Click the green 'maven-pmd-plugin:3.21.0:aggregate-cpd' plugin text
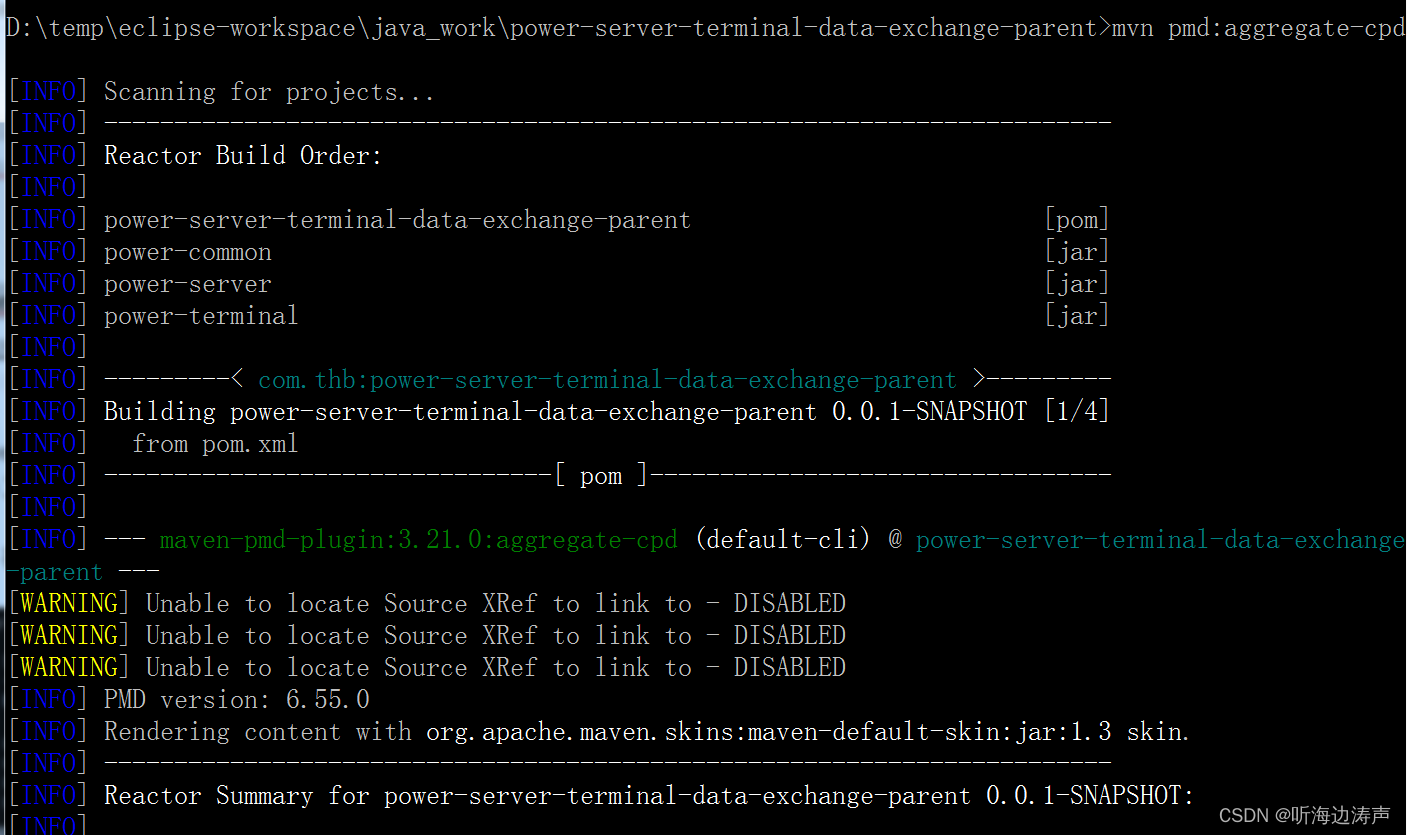This screenshot has width=1407, height=835. click(x=418, y=540)
